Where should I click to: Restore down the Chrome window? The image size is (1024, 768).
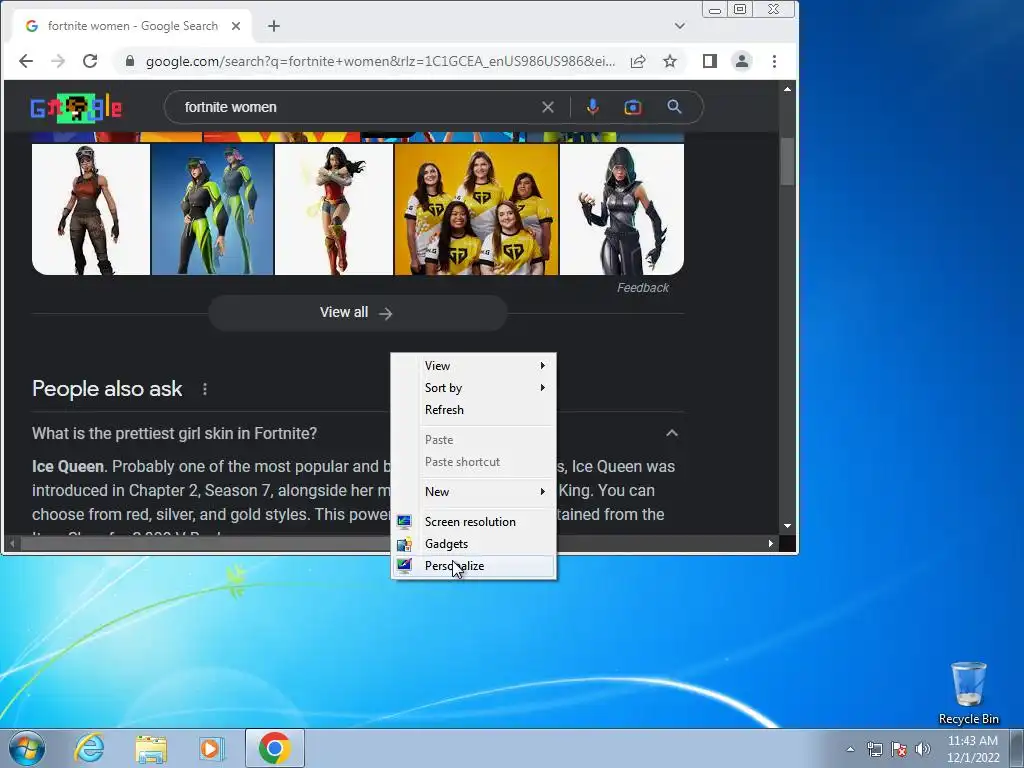pyautogui.click(x=740, y=9)
